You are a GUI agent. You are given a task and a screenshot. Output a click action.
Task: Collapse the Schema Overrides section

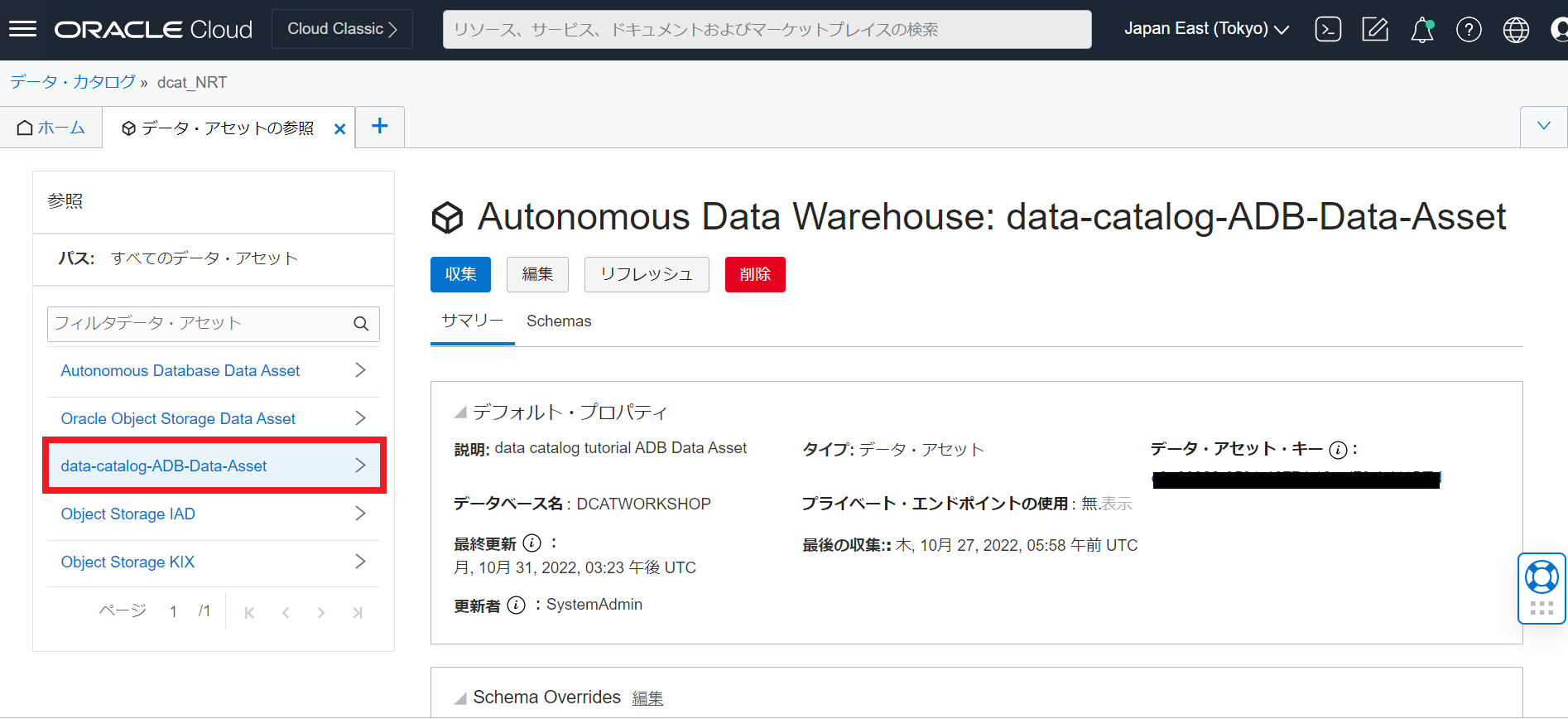(460, 698)
